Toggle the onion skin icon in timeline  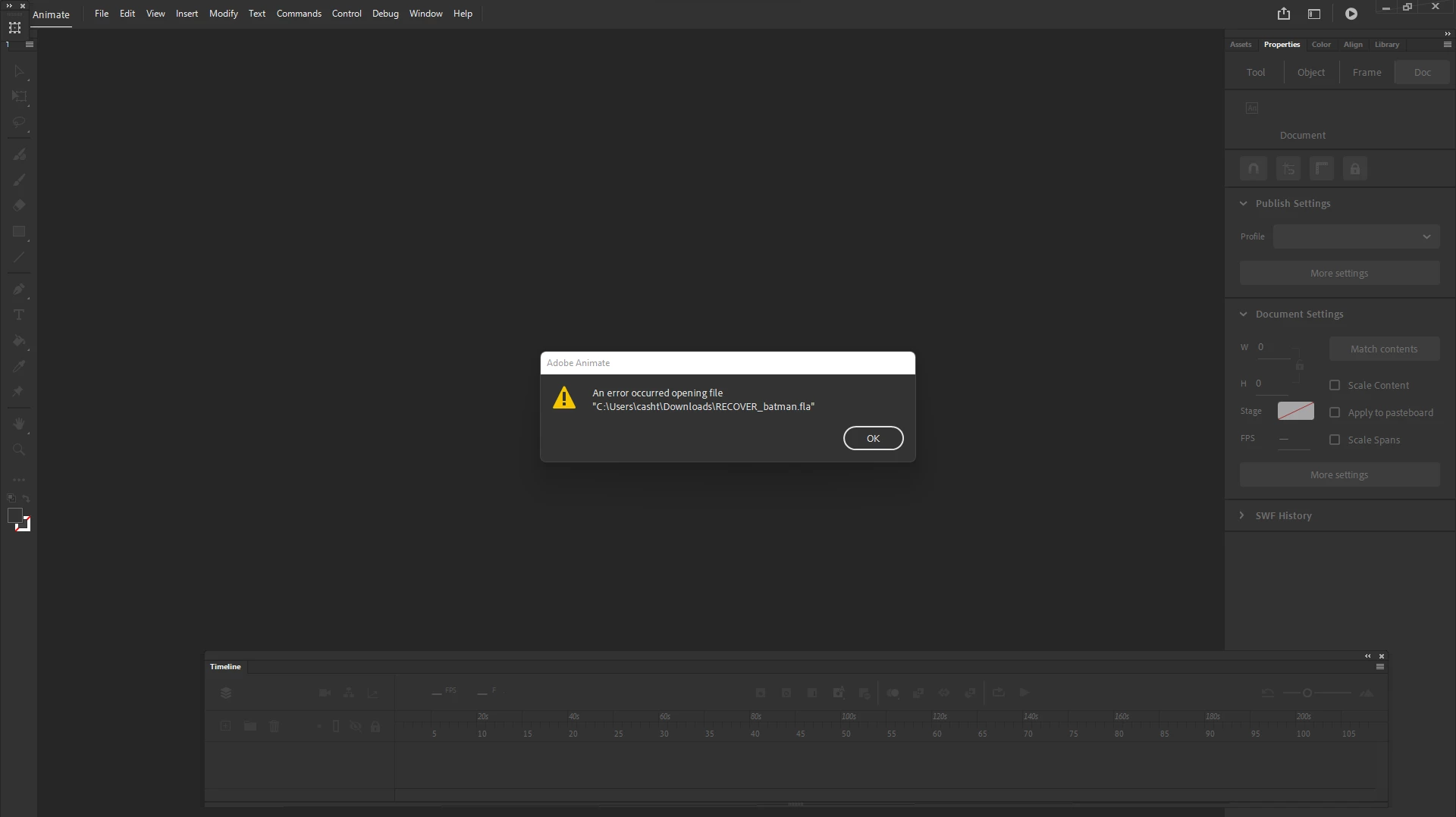(893, 693)
